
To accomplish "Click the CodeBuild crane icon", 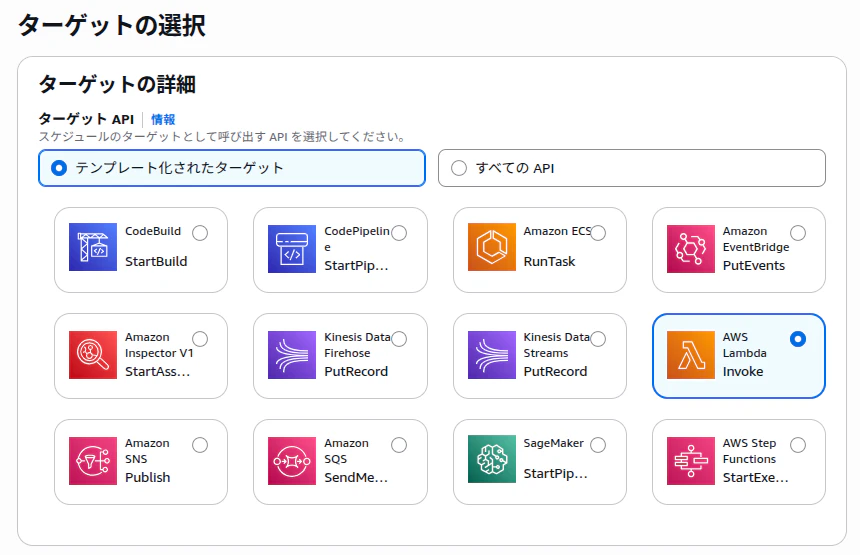I will coord(93,247).
